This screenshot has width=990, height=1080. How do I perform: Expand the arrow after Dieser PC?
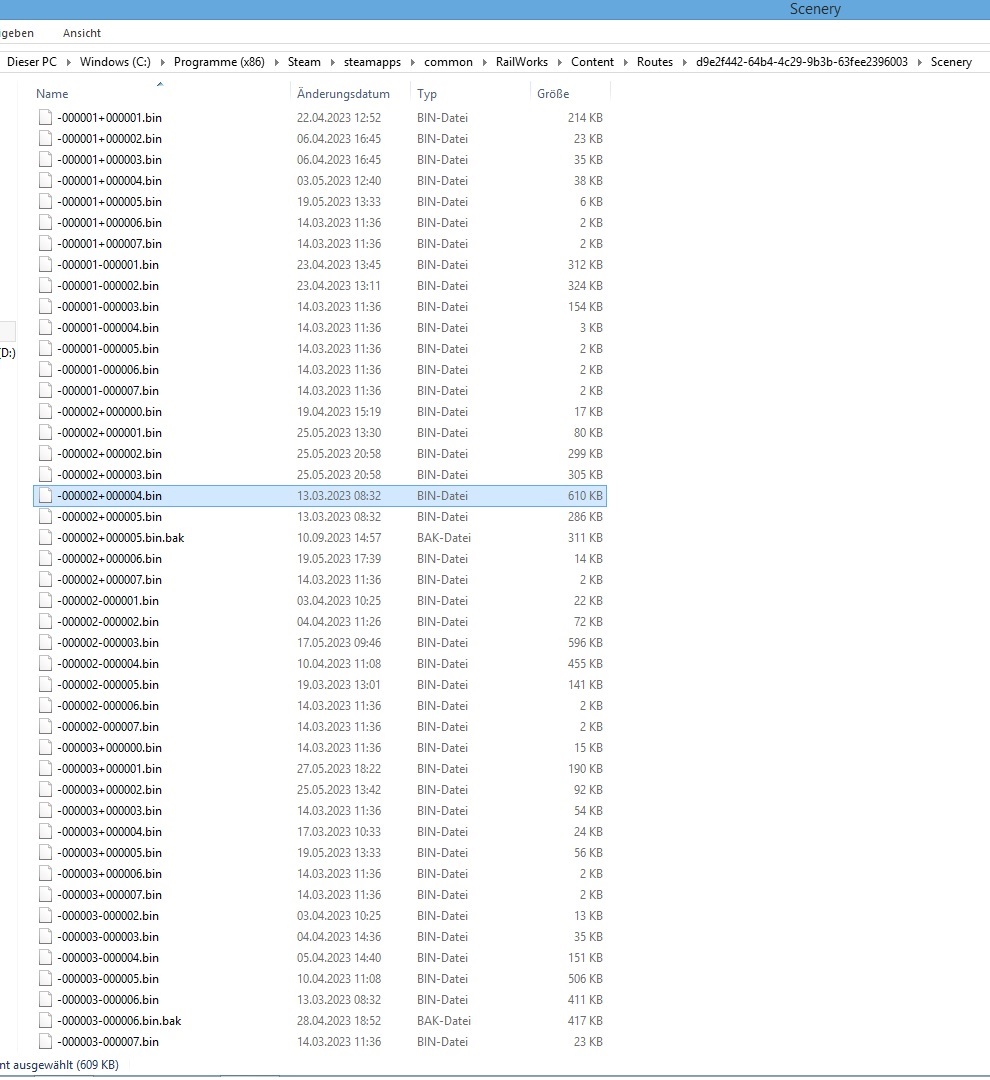(68, 62)
